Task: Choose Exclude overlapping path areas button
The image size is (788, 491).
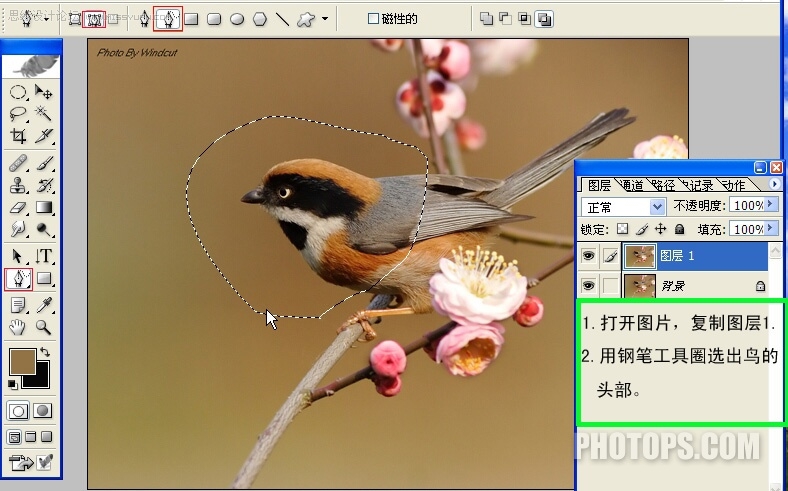Action: [544, 19]
